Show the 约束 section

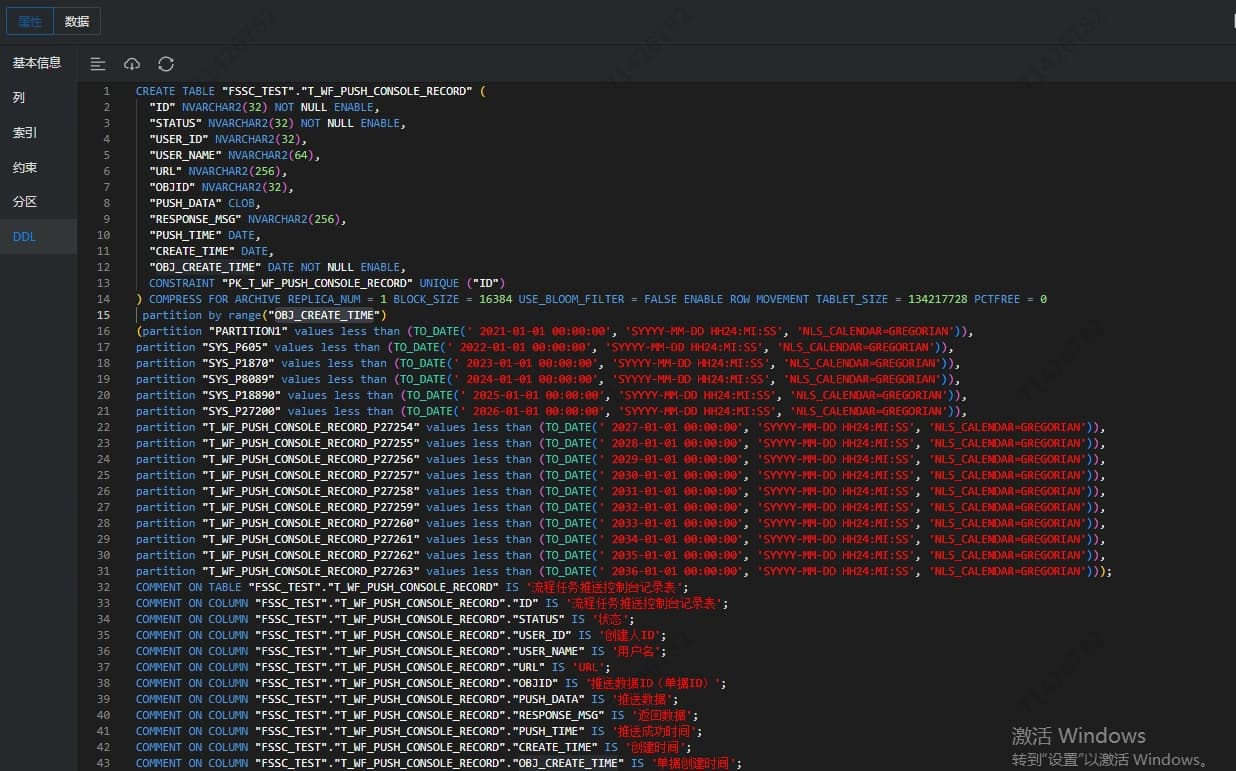[25, 168]
